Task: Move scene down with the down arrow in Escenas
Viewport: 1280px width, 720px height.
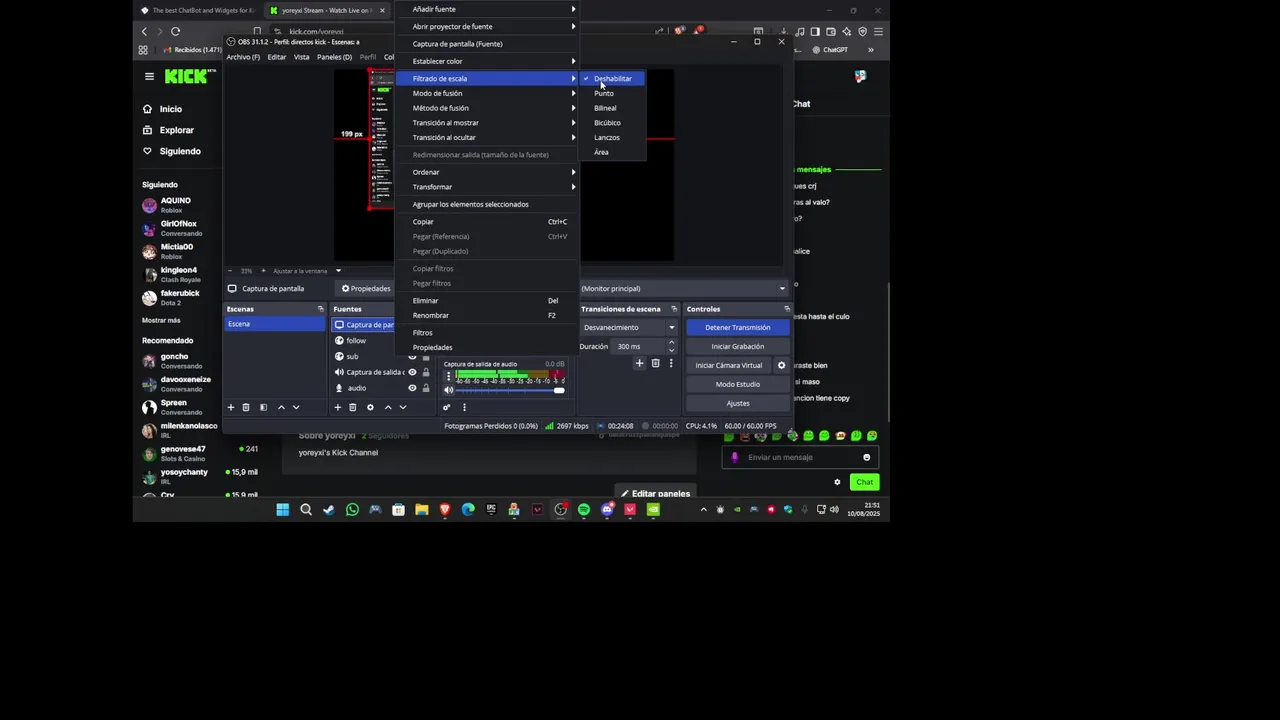Action: click(296, 407)
